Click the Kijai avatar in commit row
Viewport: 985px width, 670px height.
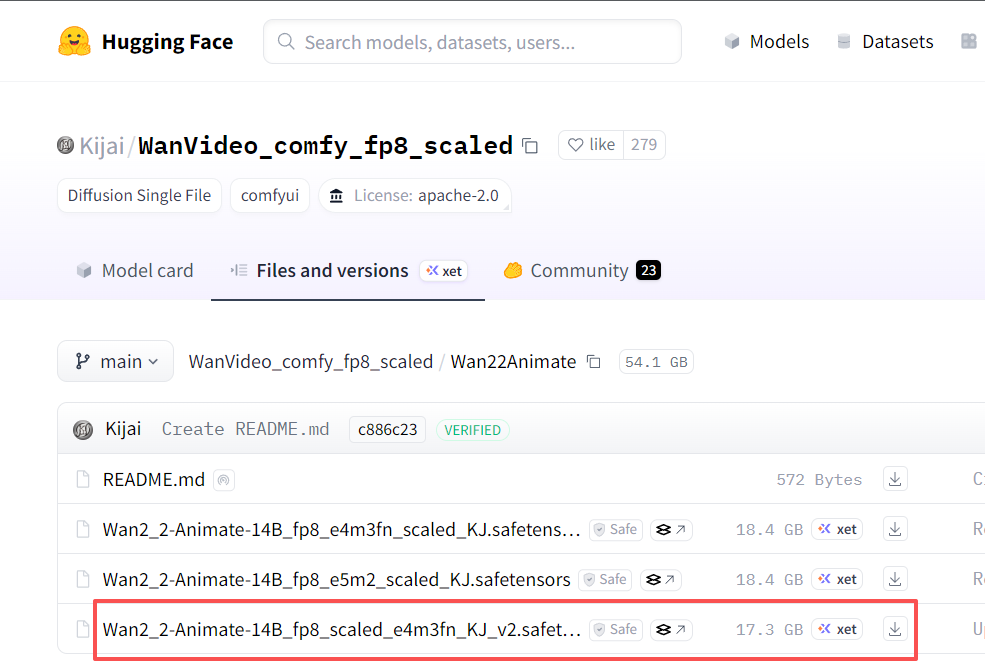pos(83,430)
